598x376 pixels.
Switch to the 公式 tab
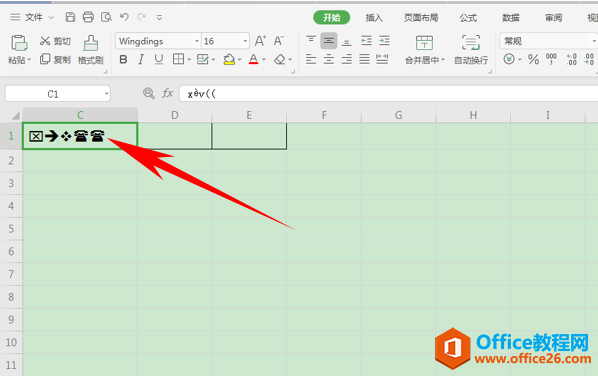(468, 18)
